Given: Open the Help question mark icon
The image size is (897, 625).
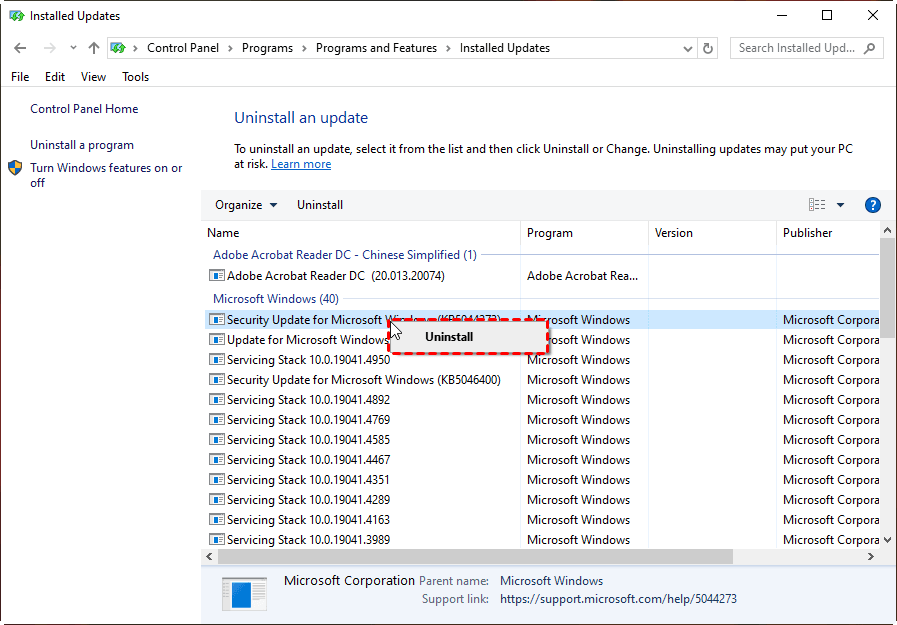Looking at the screenshot, I should pos(872,205).
